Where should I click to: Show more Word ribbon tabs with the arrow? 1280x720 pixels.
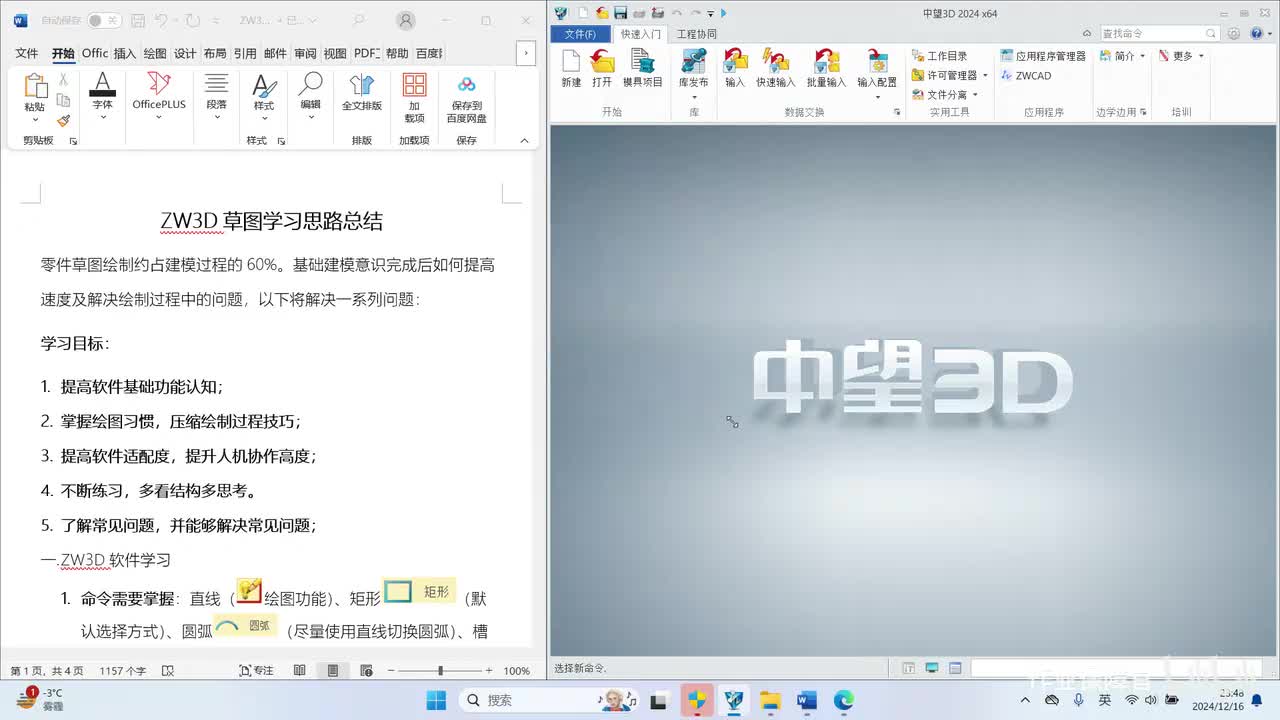(x=525, y=53)
